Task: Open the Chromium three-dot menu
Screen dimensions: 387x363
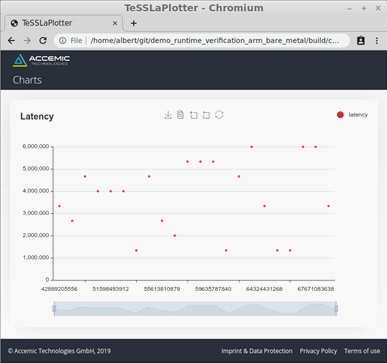Action: tap(377, 41)
